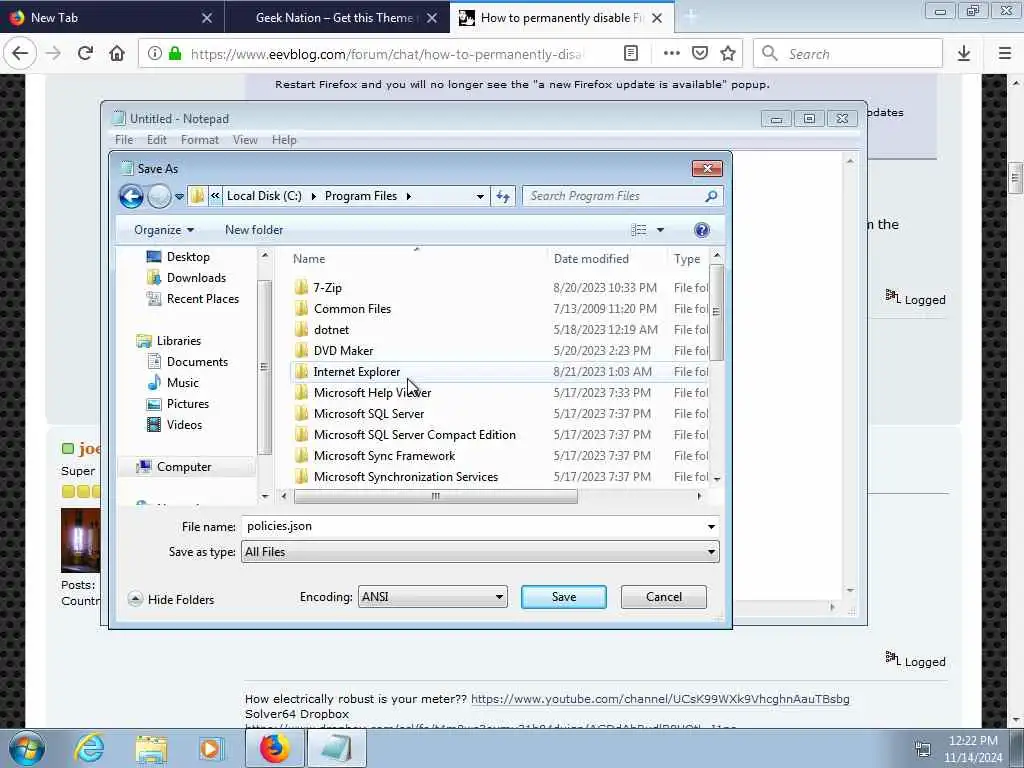Hide Folders toggle button
Image resolution: width=1024 pixels, height=768 pixels.
pyautogui.click(x=172, y=600)
